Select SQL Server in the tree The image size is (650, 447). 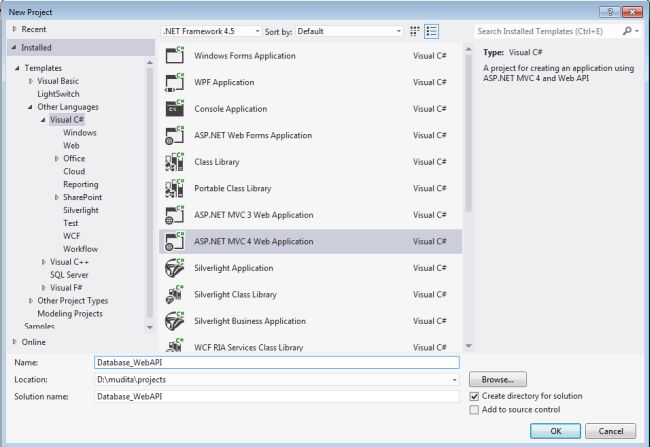pyautogui.click(x=69, y=275)
